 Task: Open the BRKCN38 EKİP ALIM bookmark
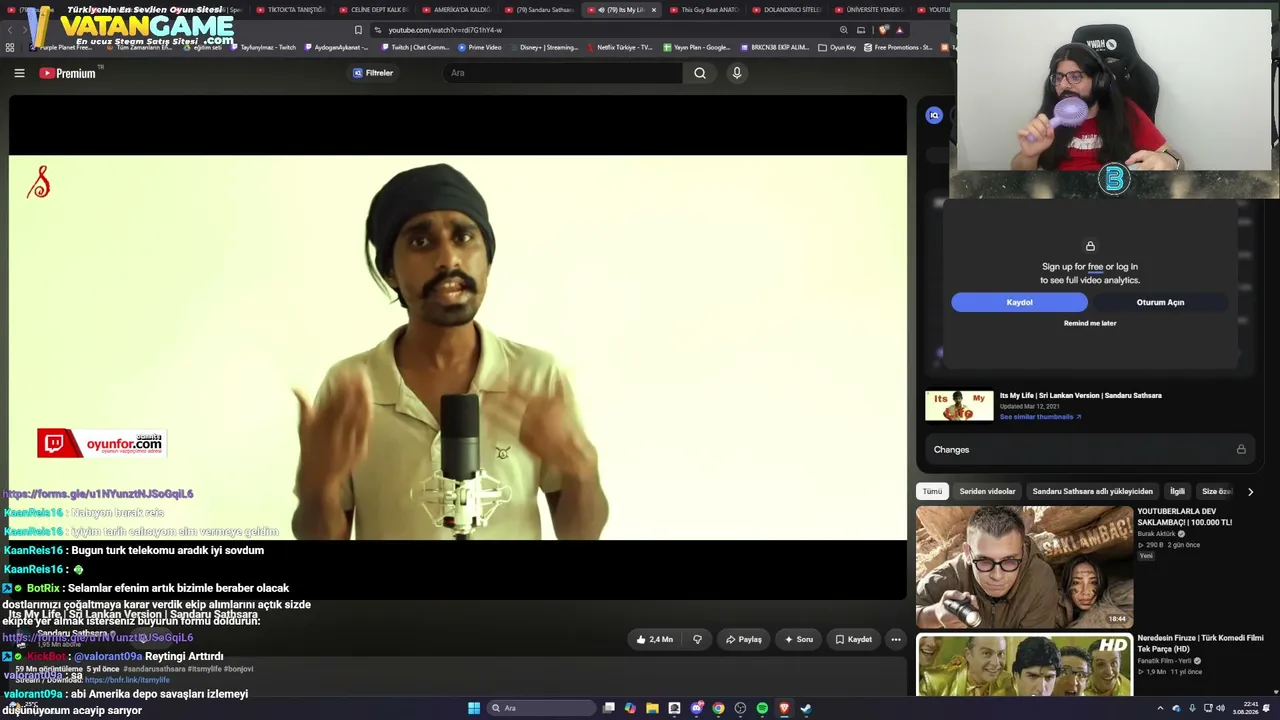click(774, 47)
